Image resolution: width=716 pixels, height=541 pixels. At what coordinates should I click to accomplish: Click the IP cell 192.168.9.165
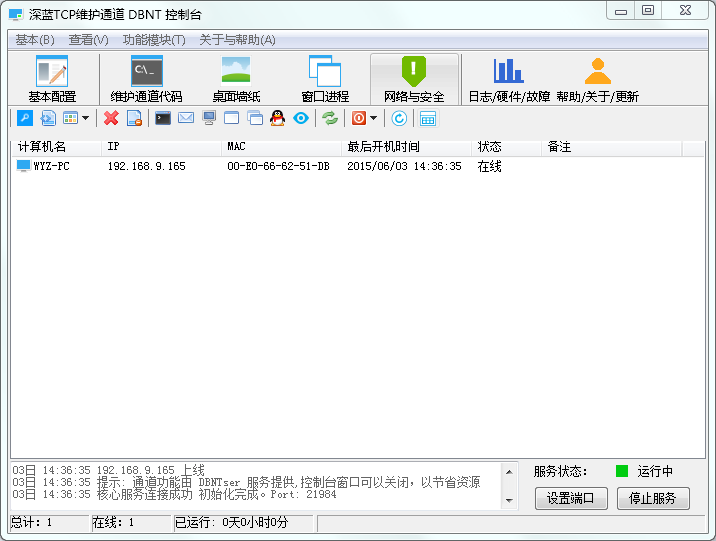147,166
